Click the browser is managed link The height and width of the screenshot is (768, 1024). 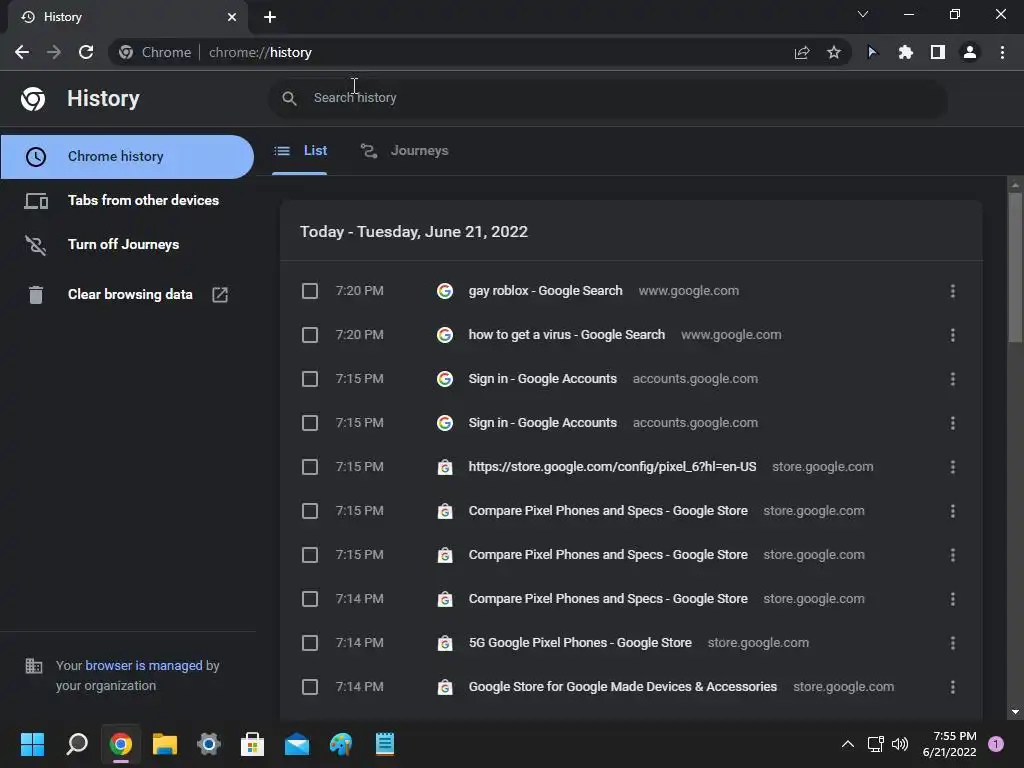pyautogui.click(x=144, y=665)
